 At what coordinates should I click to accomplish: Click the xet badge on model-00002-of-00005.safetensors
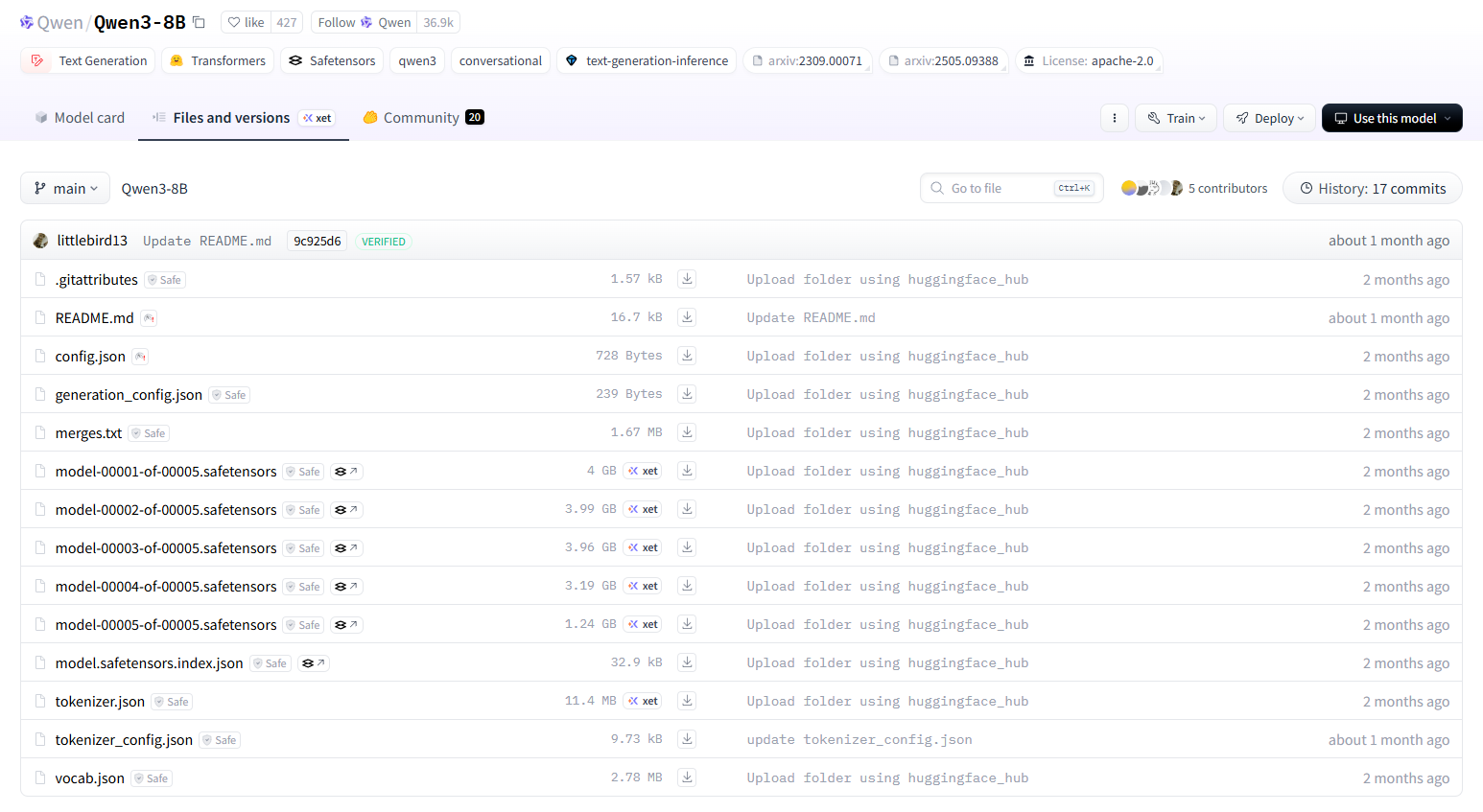click(643, 509)
